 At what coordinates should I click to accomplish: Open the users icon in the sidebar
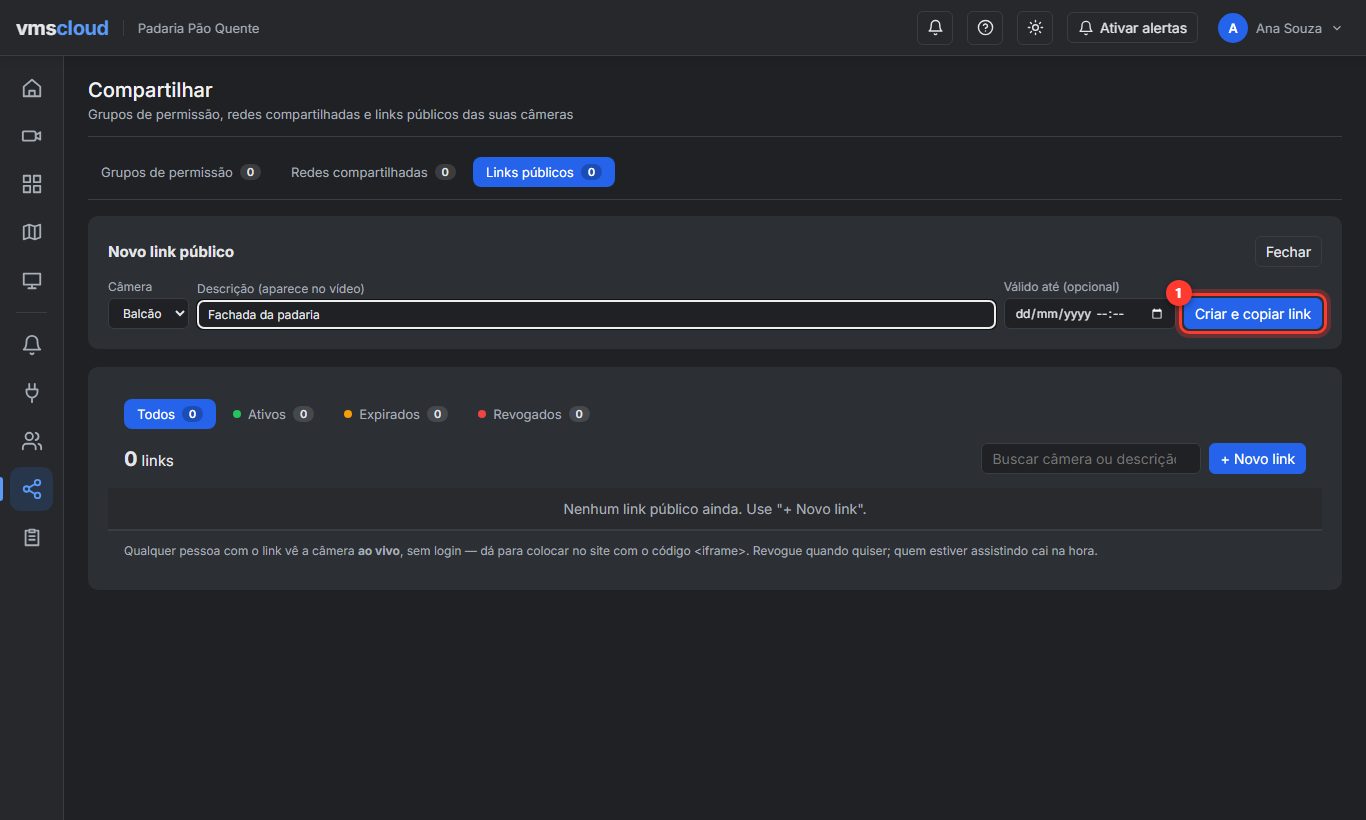32,441
